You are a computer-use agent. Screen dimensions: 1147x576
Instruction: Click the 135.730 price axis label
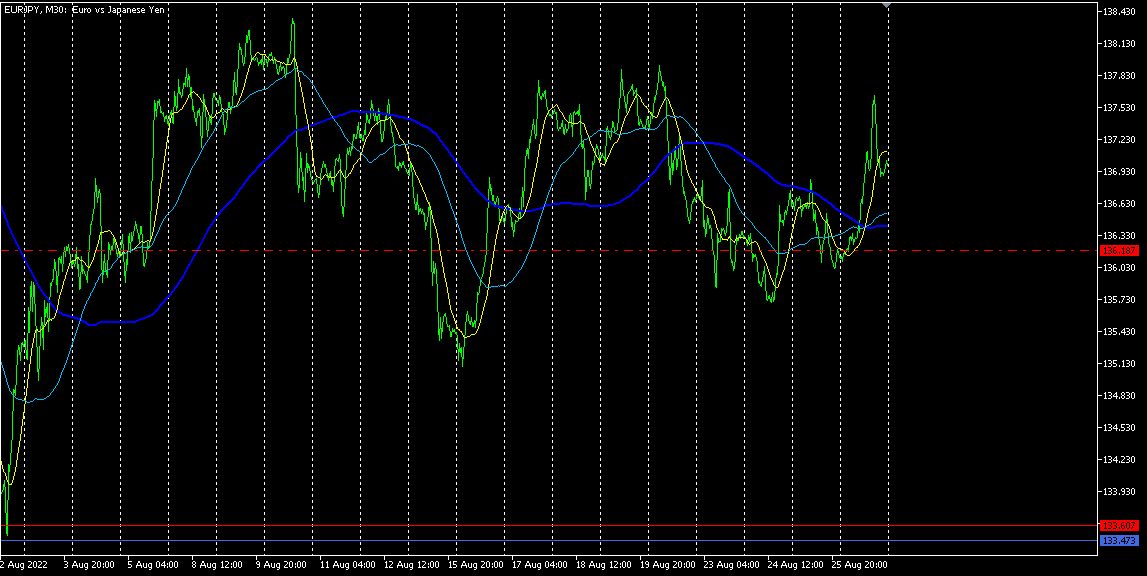[x=1119, y=299]
